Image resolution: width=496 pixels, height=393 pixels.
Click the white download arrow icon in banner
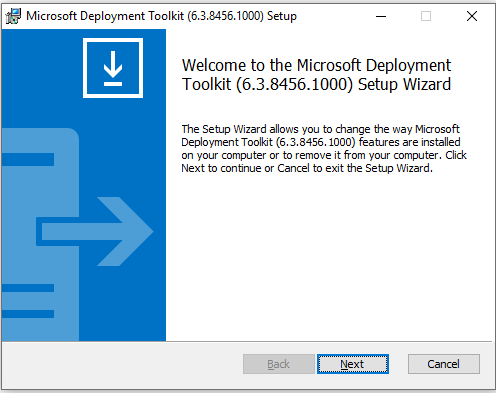click(113, 68)
